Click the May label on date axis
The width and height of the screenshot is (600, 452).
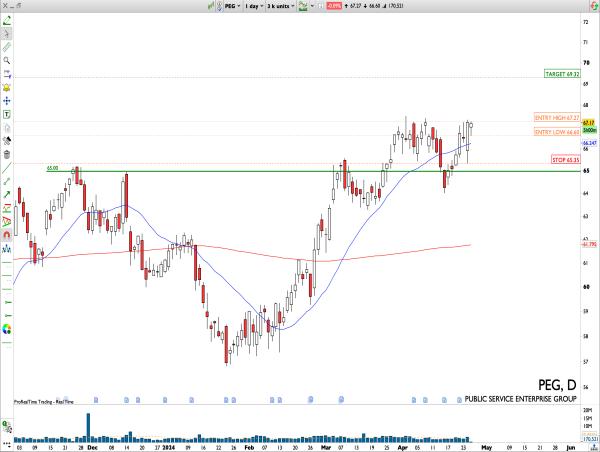(x=486, y=447)
